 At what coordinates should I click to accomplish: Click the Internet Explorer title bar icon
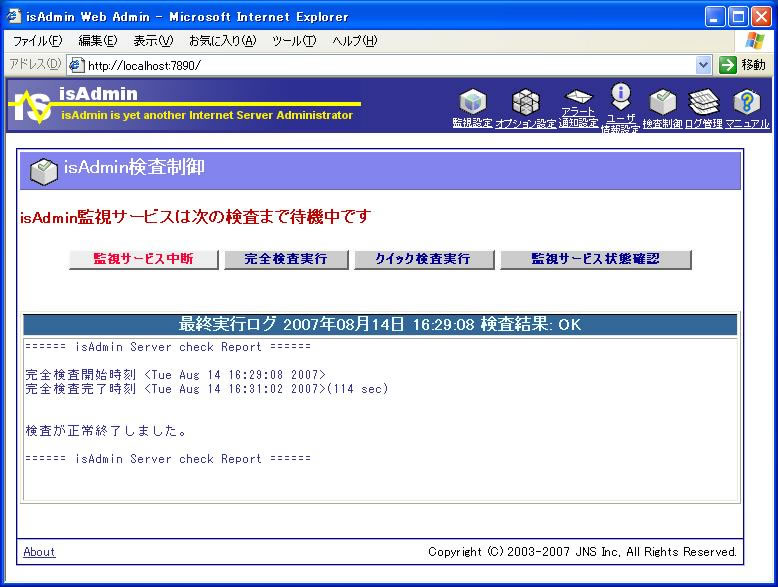click(x=13, y=16)
